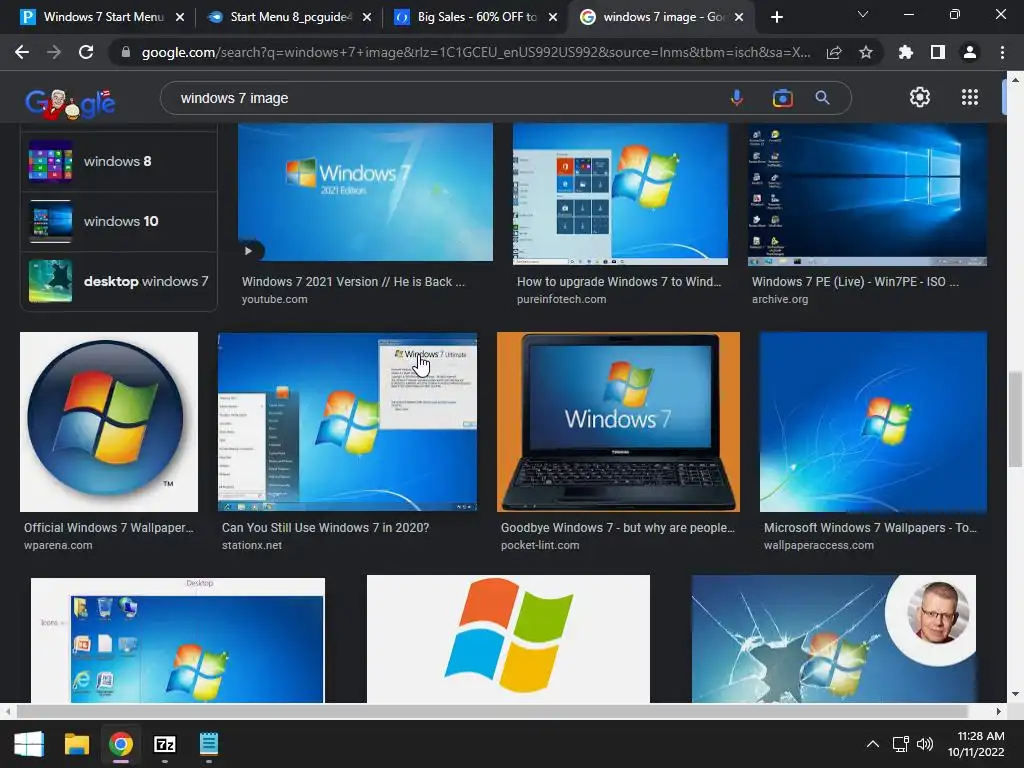
Task: Bookmark this page with the star icon
Action: [x=866, y=52]
